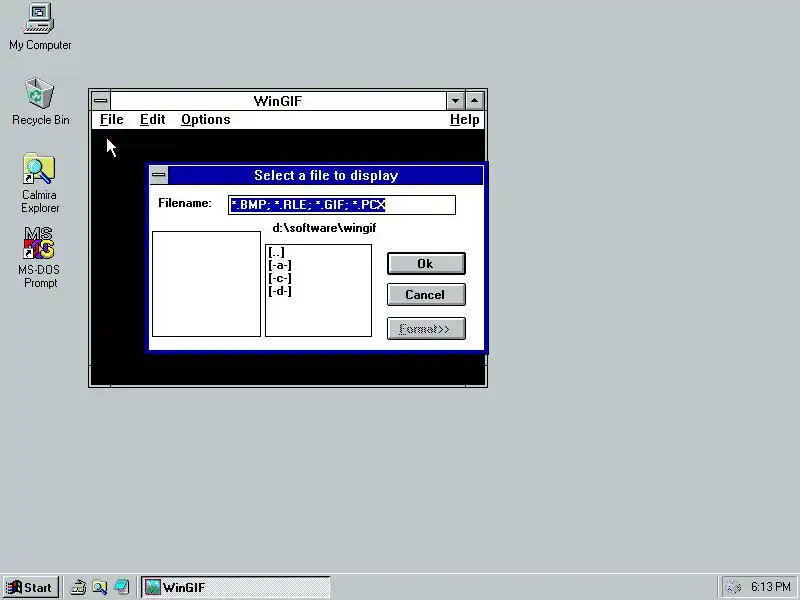The image size is (800, 600).
Task: Open the Start menu button
Action: tap(31, 587)
